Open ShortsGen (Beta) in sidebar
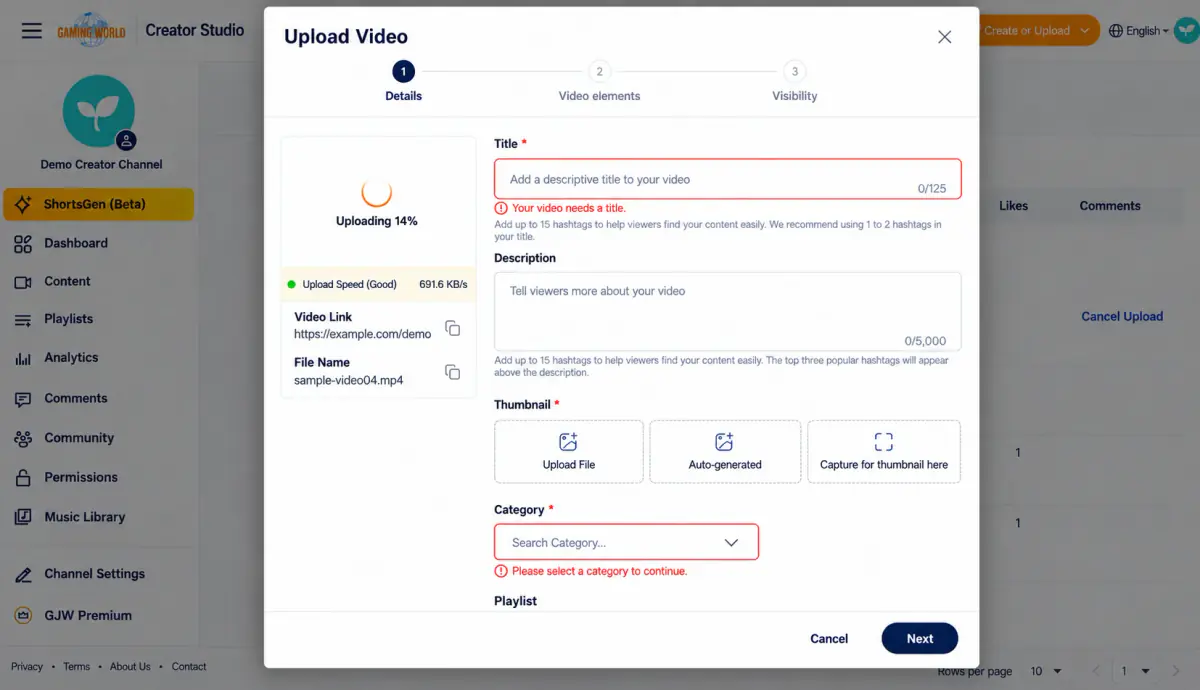 [98, 204]
